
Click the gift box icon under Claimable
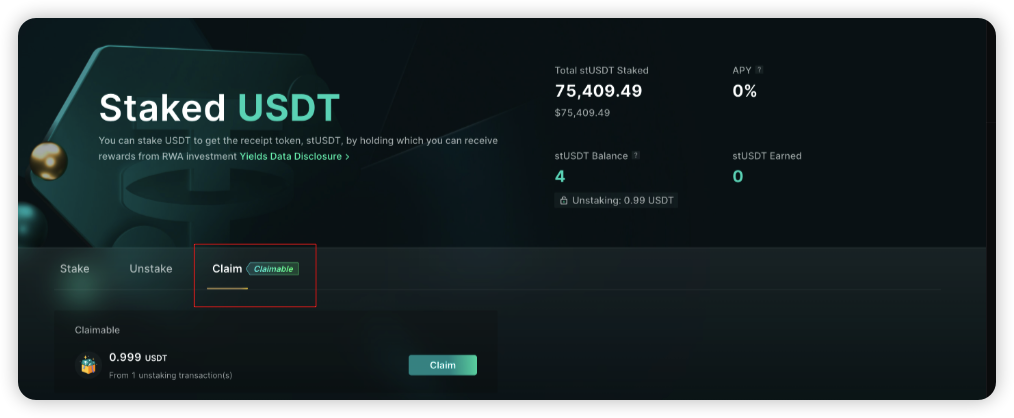pyautogui.click(x=88, y=365)
